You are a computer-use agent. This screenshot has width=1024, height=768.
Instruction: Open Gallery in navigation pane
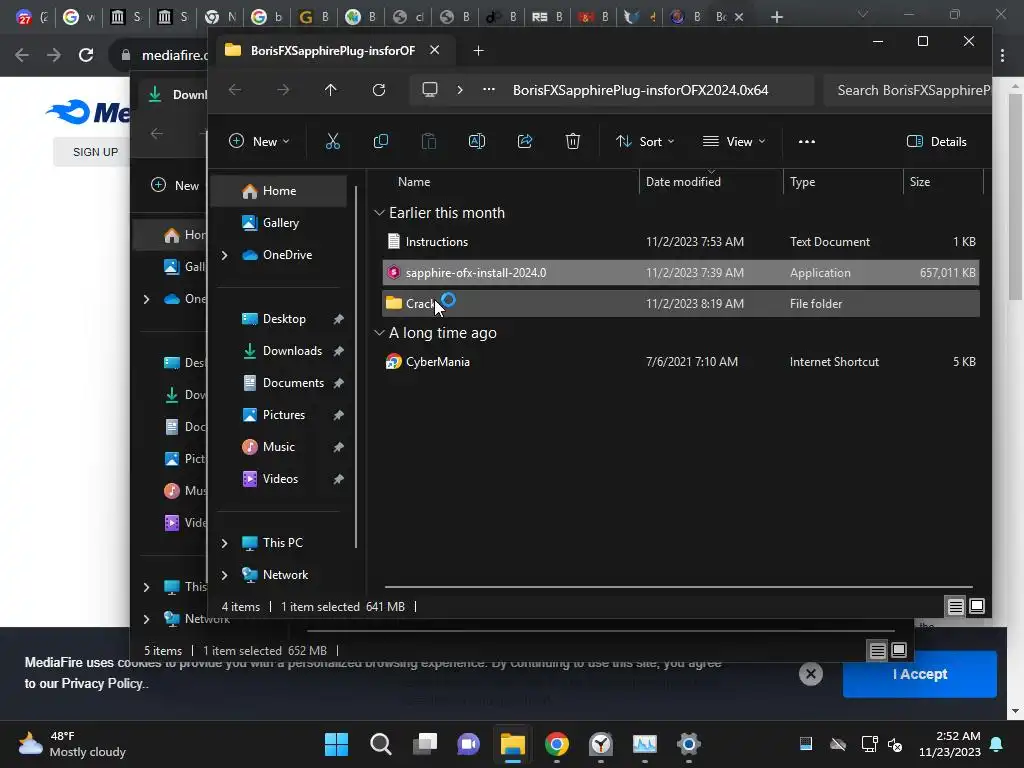[x=279, y=223]
